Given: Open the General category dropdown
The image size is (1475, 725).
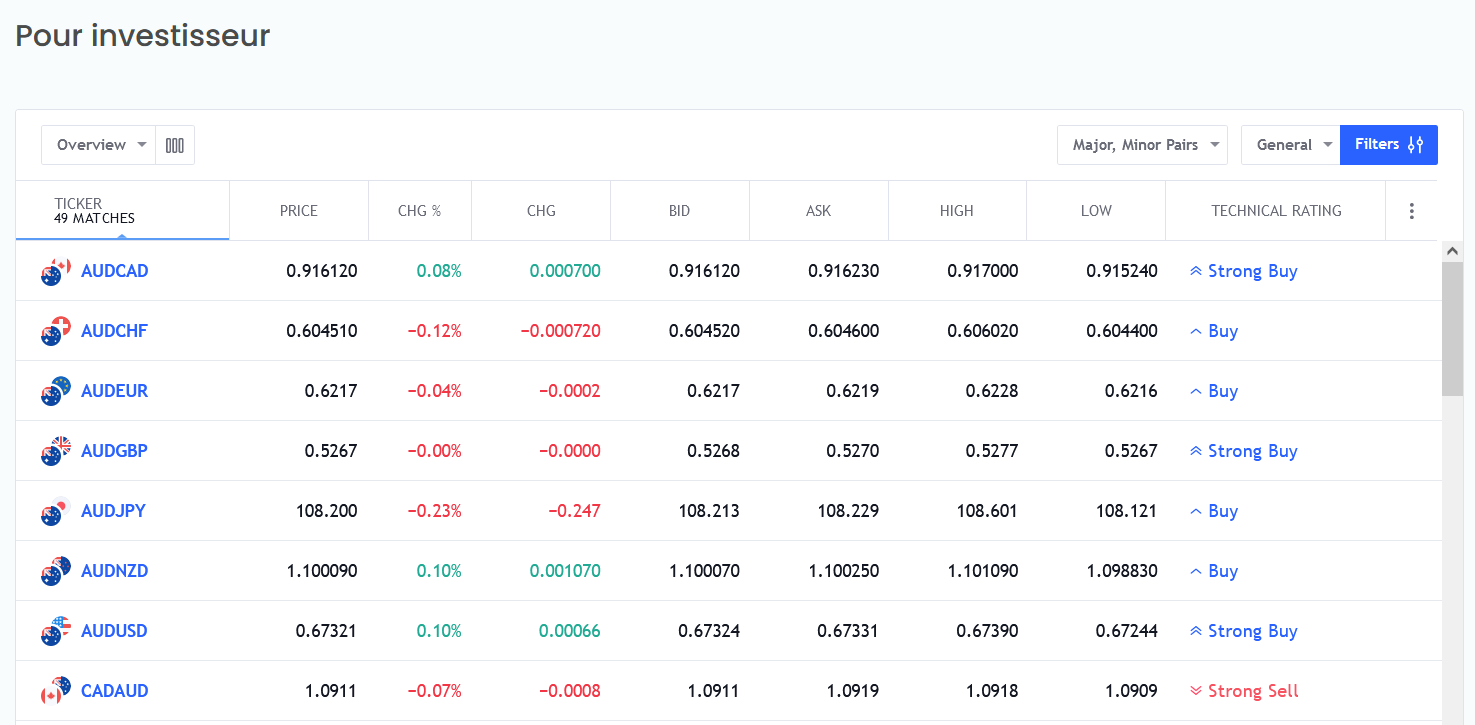Looking at the screenshot, I should (x=1291, y=144).
